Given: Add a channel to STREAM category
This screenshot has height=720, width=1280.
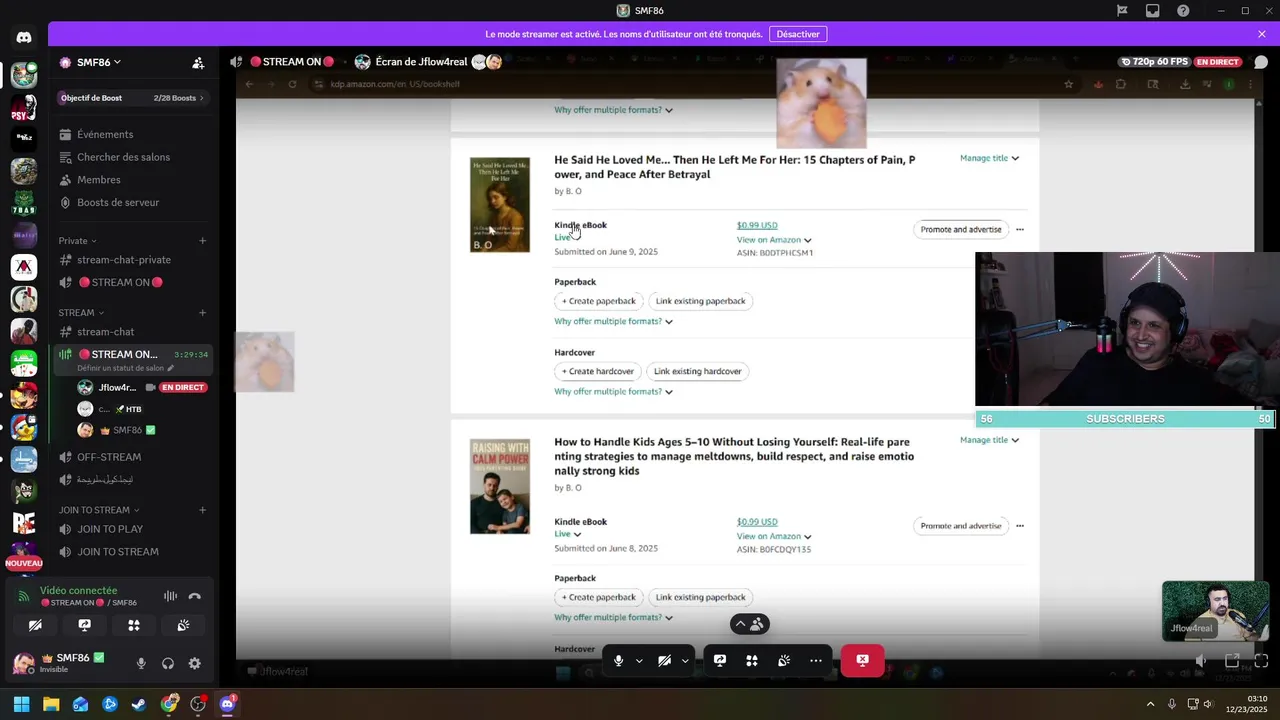Looking at the screenshot, I should tap(202, 313).
